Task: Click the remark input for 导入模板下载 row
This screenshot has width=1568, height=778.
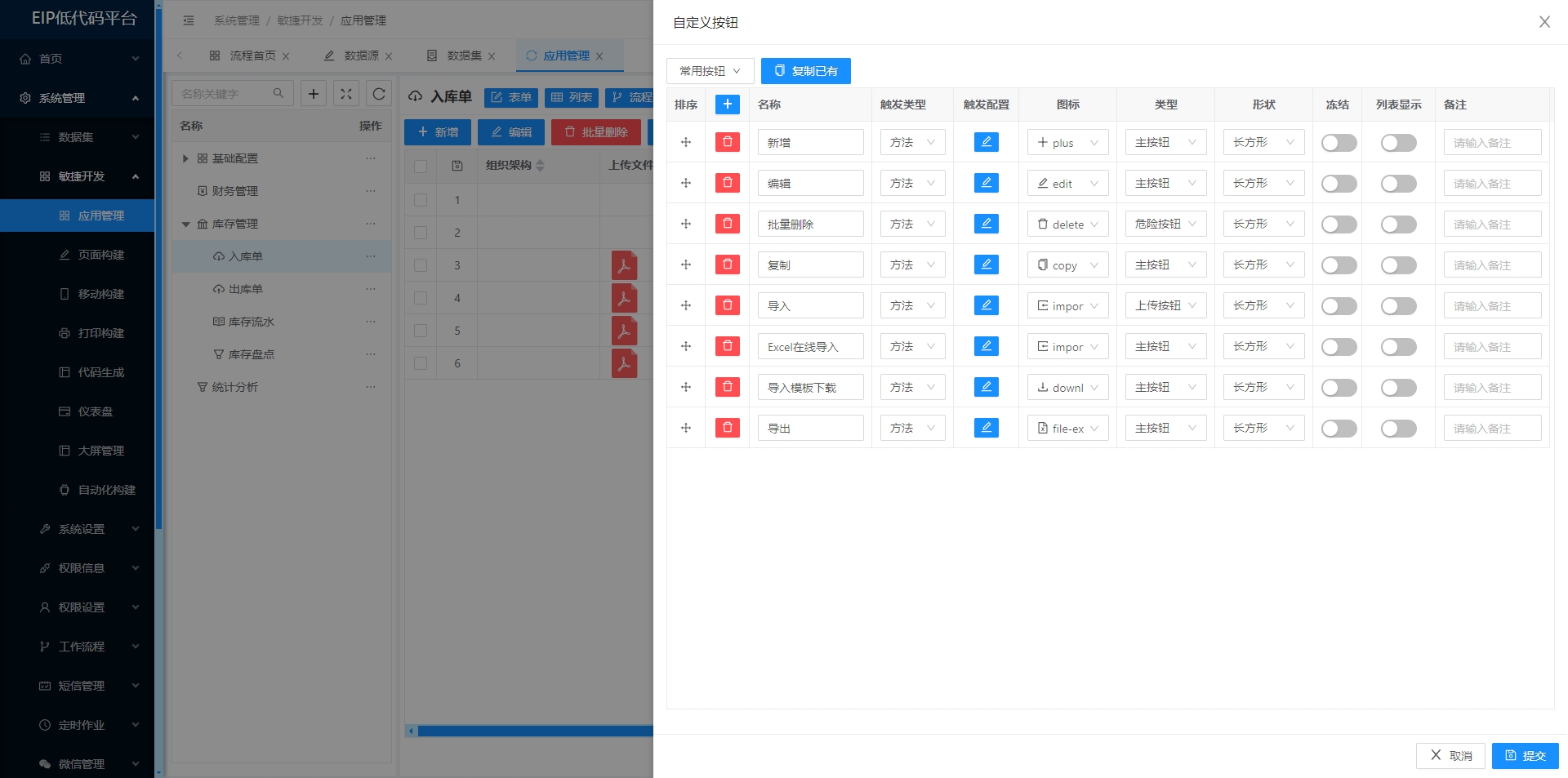Action: pos(1492,388)
